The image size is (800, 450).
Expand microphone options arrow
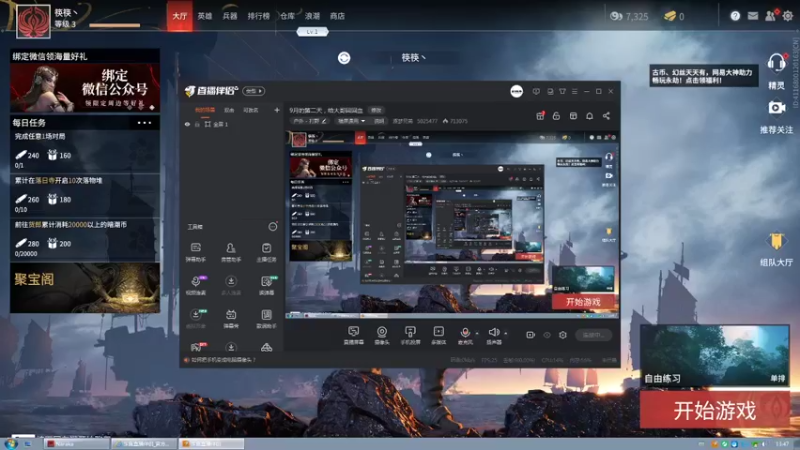coord(477,333)
